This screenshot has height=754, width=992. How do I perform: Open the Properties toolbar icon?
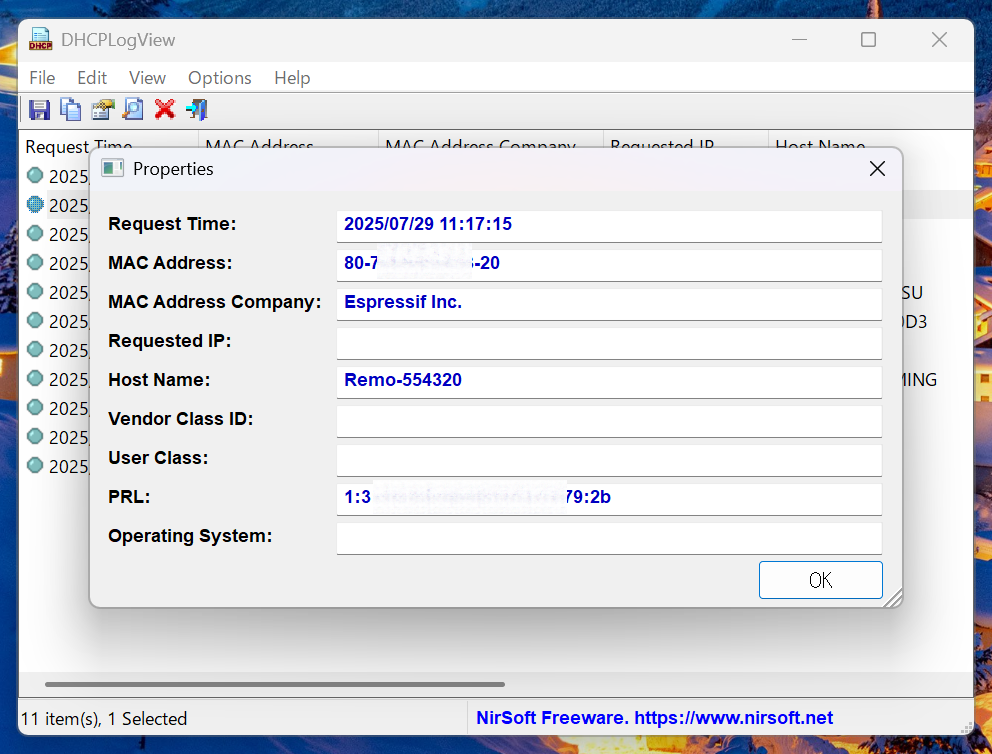coord(102,110)
